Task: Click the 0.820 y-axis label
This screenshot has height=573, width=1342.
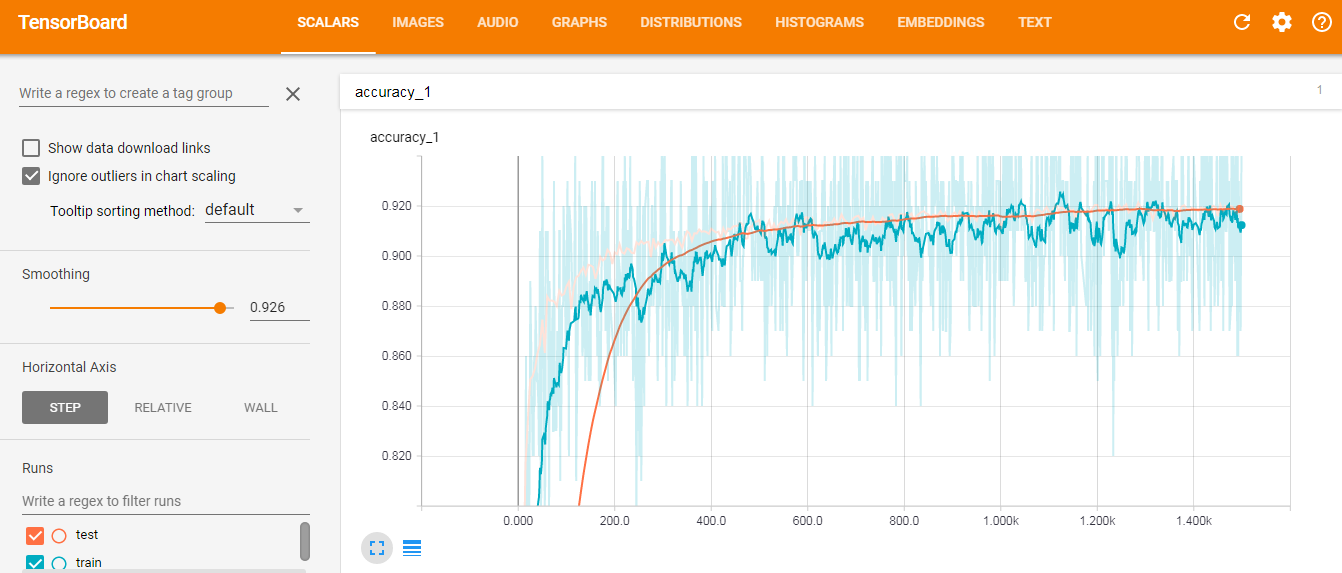Action: click(x=396, y=456)
